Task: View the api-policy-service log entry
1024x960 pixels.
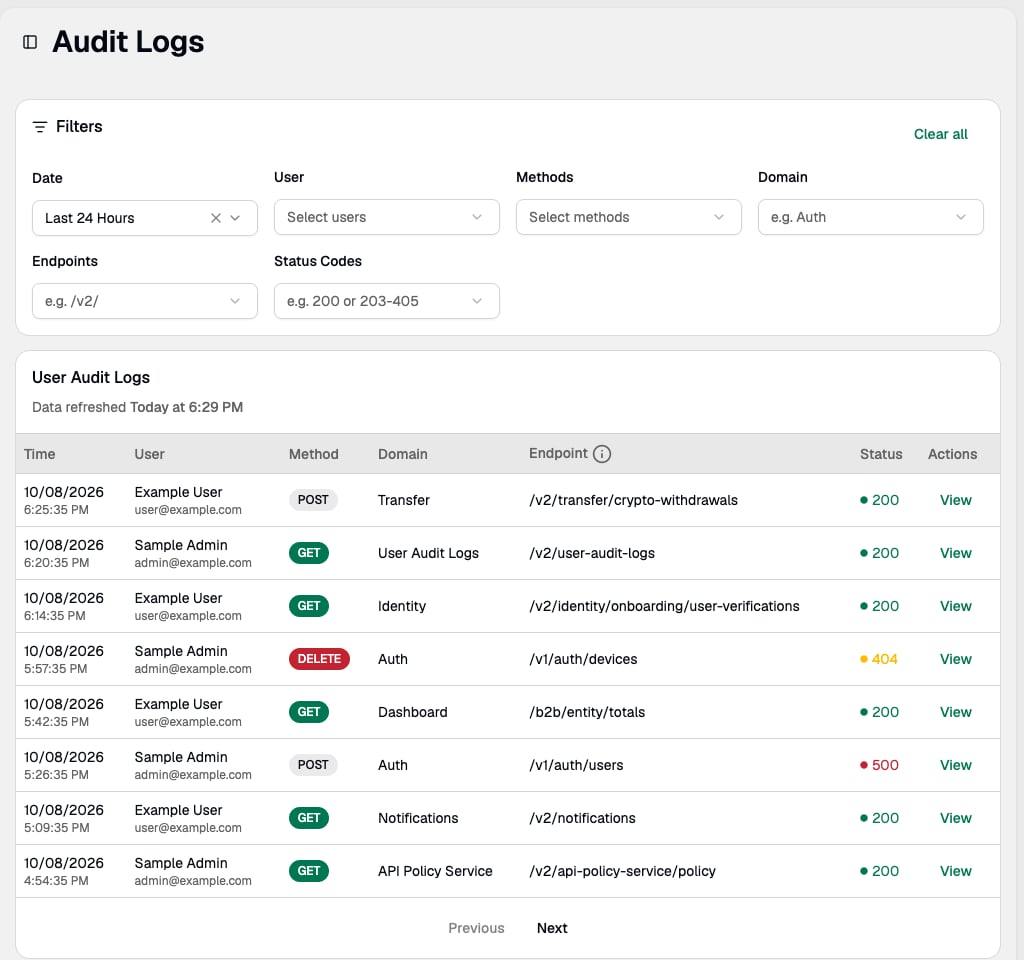Action: pos(955,871)
